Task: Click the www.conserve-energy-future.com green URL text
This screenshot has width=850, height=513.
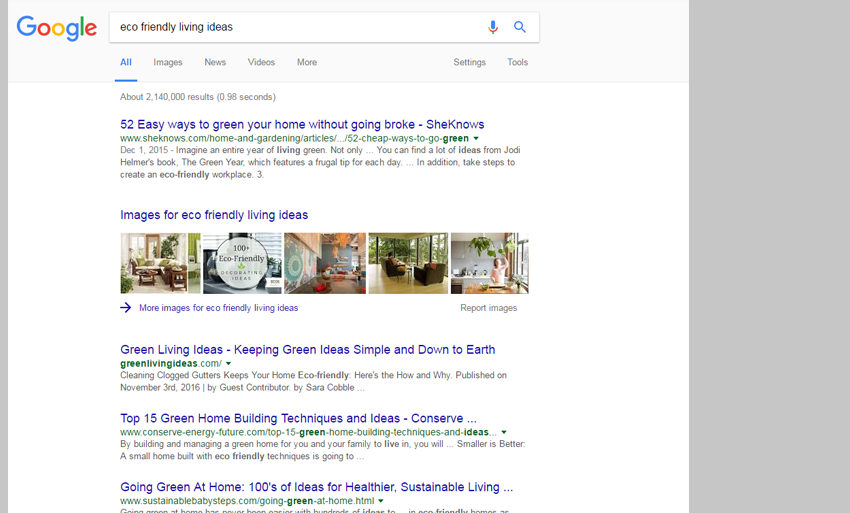Action: click(x=308, y=432)
